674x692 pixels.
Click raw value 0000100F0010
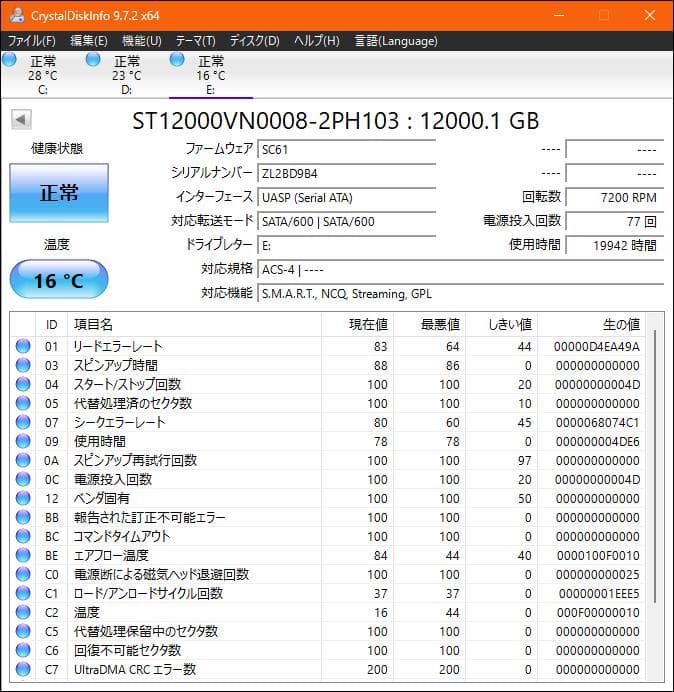pos(598,555)
